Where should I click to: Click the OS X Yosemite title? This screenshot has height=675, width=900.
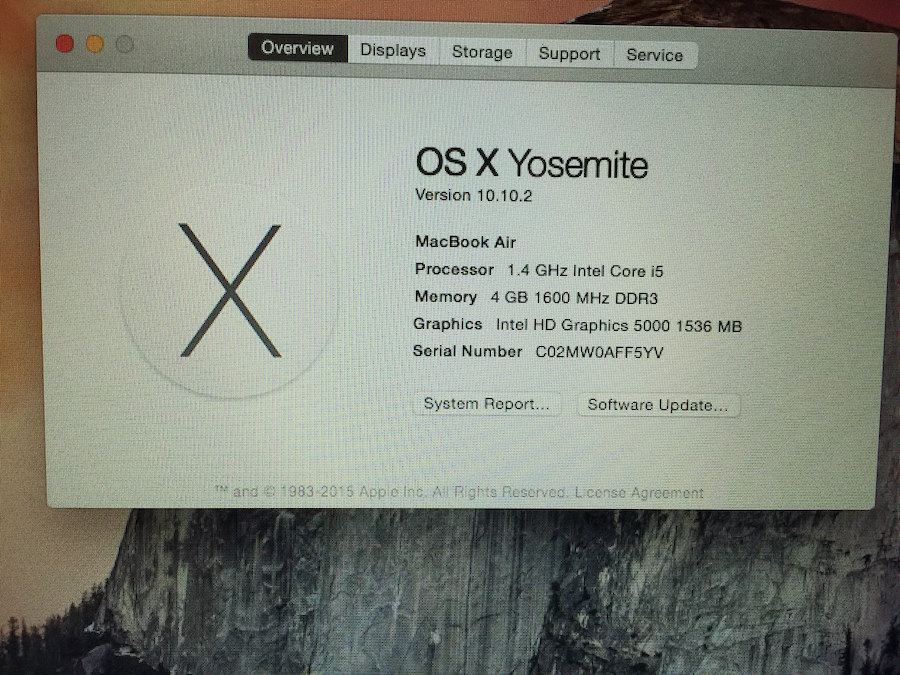coord(532,162)
